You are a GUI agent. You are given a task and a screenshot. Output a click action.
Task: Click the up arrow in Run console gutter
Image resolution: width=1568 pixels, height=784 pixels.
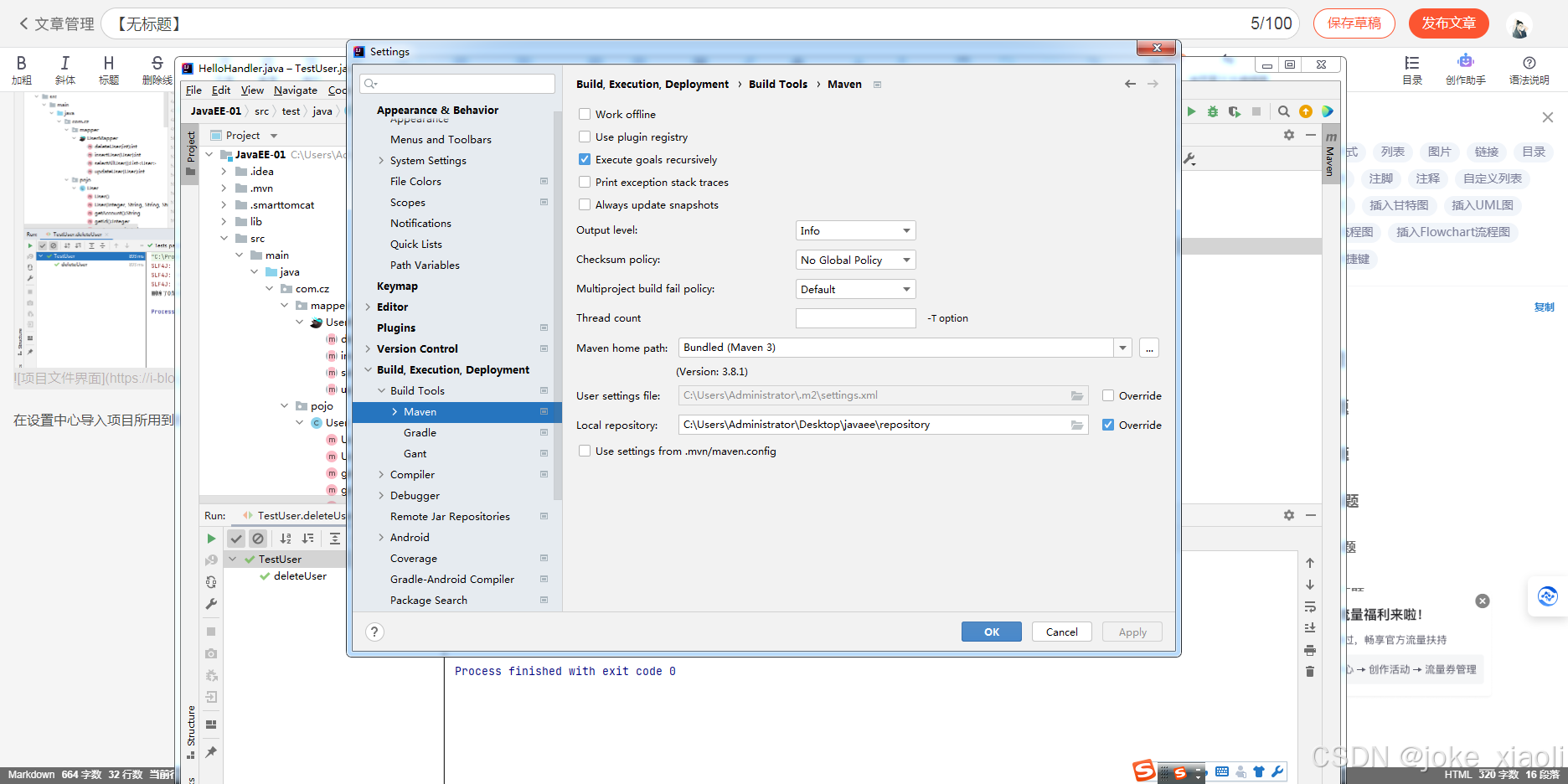(1310, 563)
